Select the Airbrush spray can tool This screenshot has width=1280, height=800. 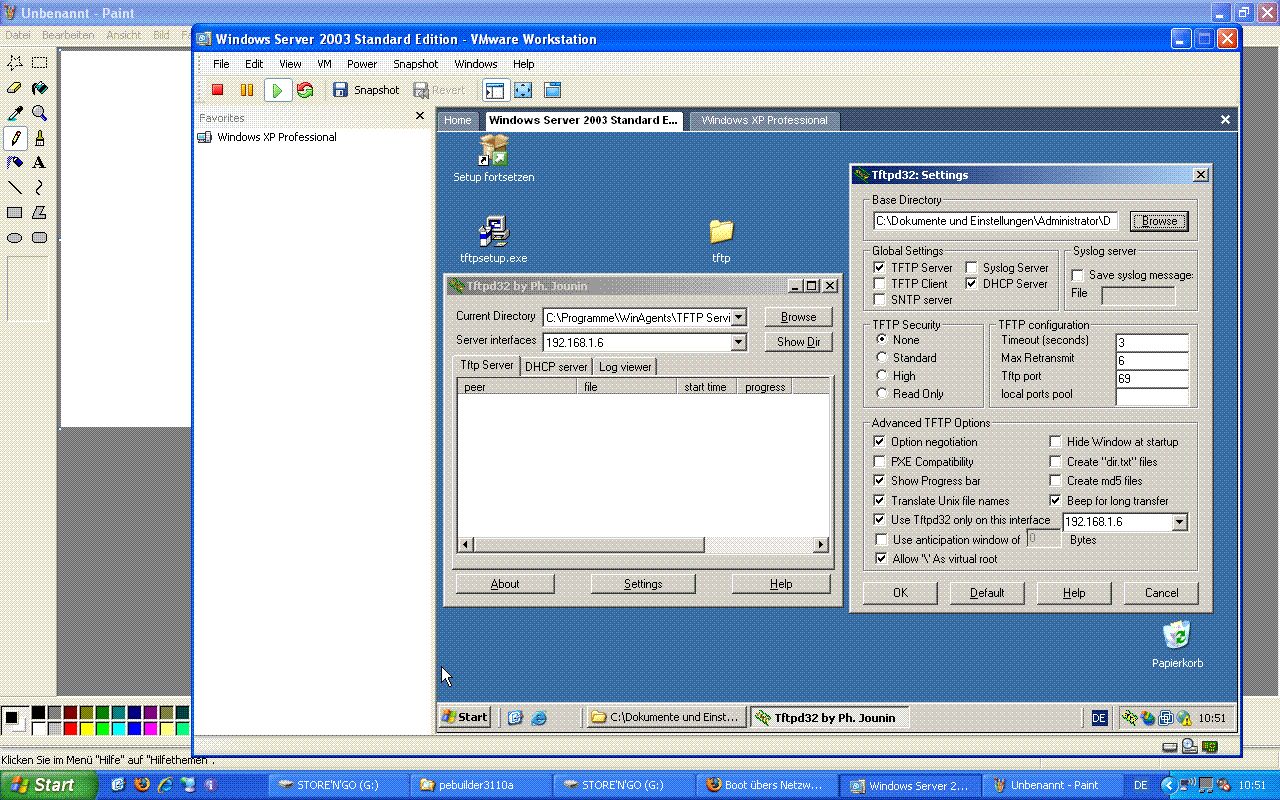(x=15, y=162)
